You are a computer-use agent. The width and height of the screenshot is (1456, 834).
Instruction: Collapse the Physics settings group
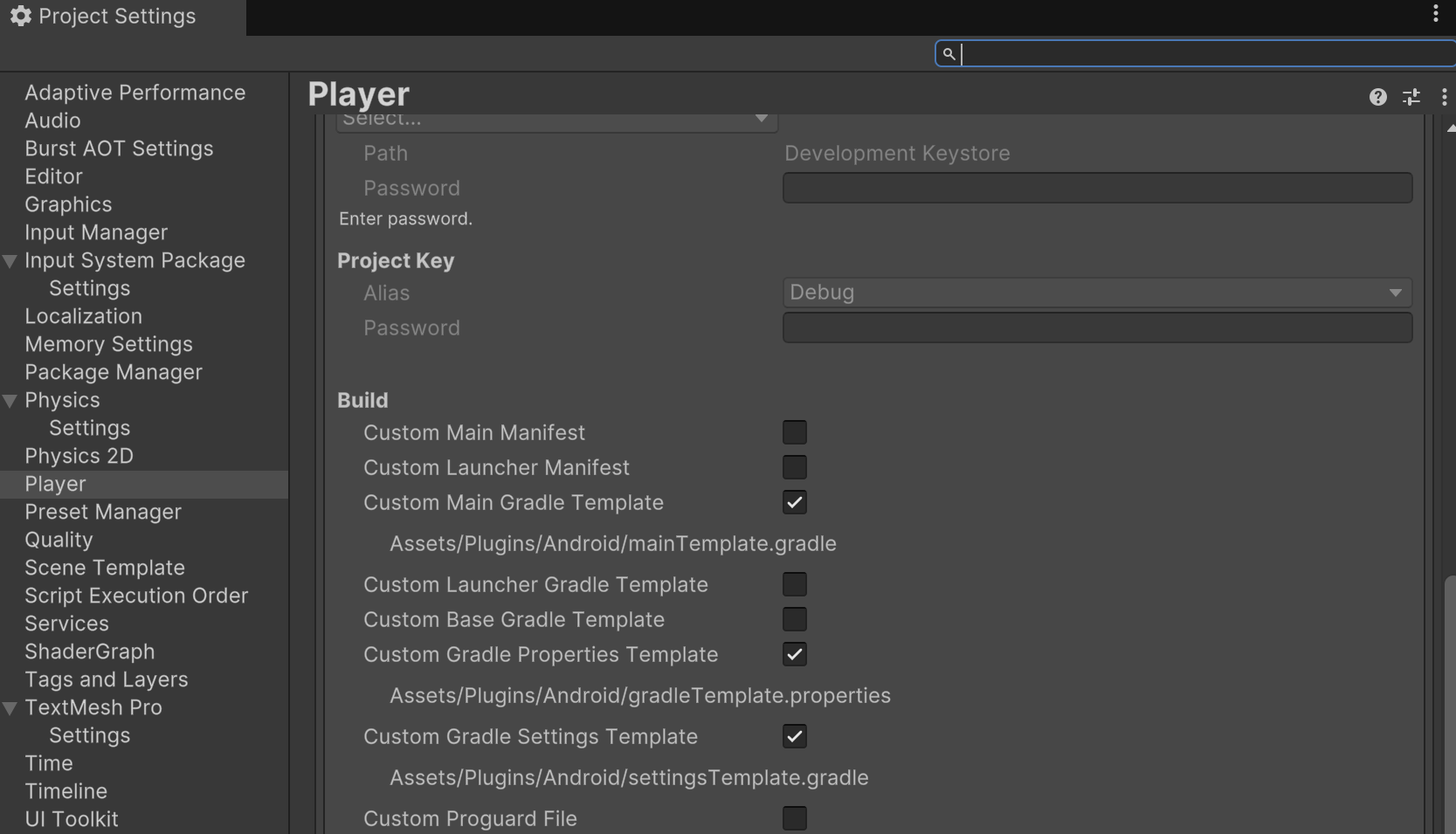click(x=10, y=400)
